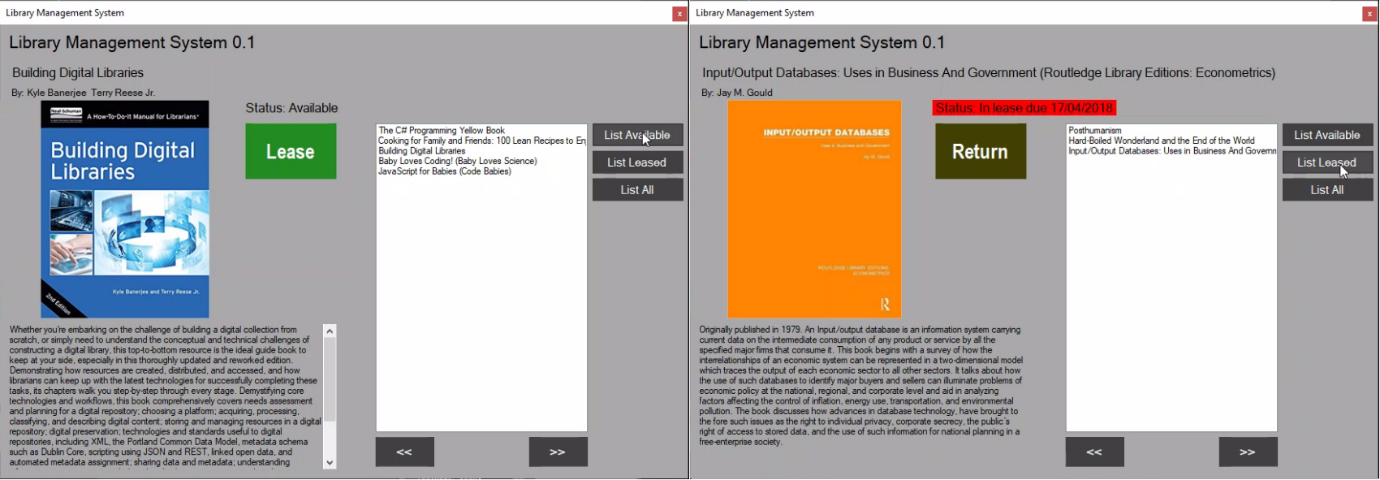
Task: Click the description scrollbar up arrow in the left window
Action: coord(330,331)
